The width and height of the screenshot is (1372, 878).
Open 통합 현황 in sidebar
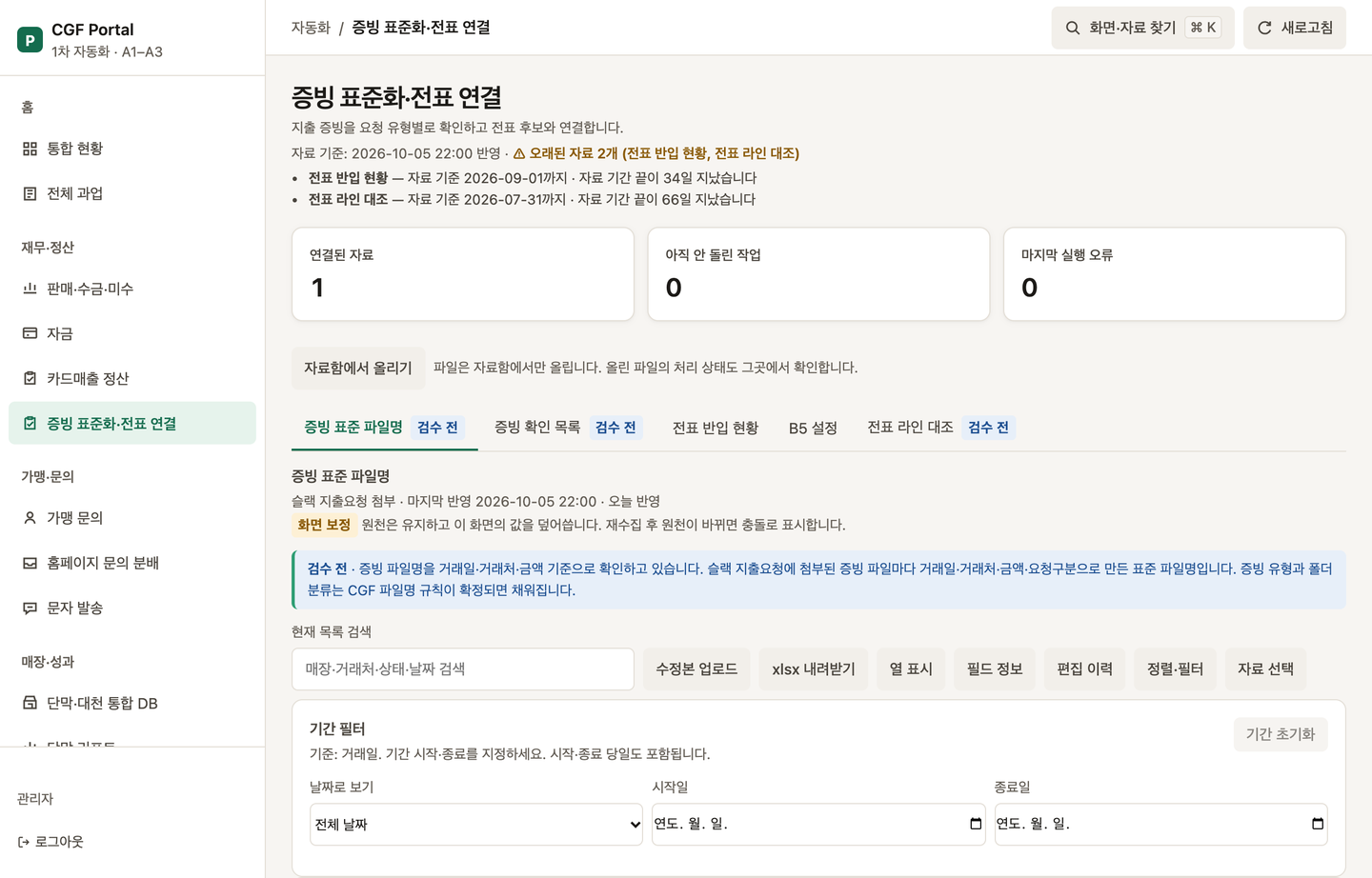(132, 149)
